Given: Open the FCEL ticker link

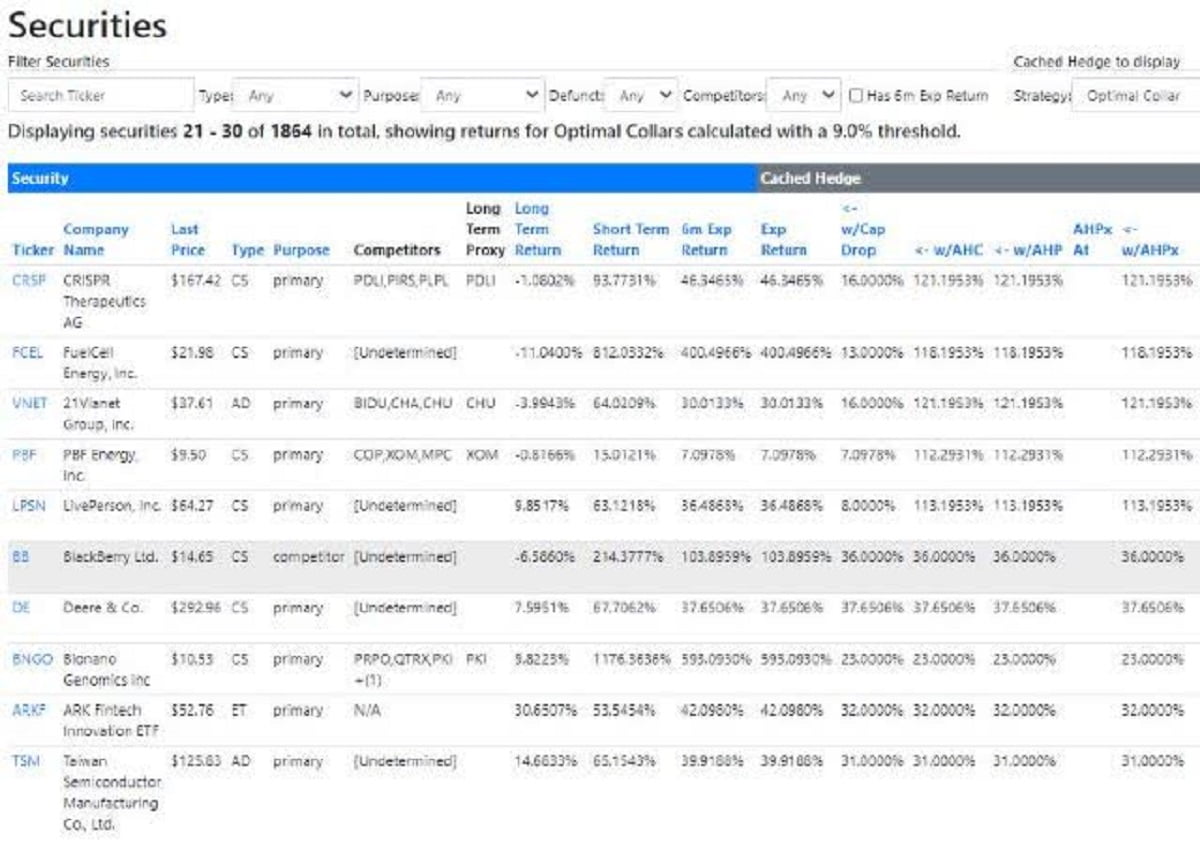Looking at the screenshot, I should 28,353.
